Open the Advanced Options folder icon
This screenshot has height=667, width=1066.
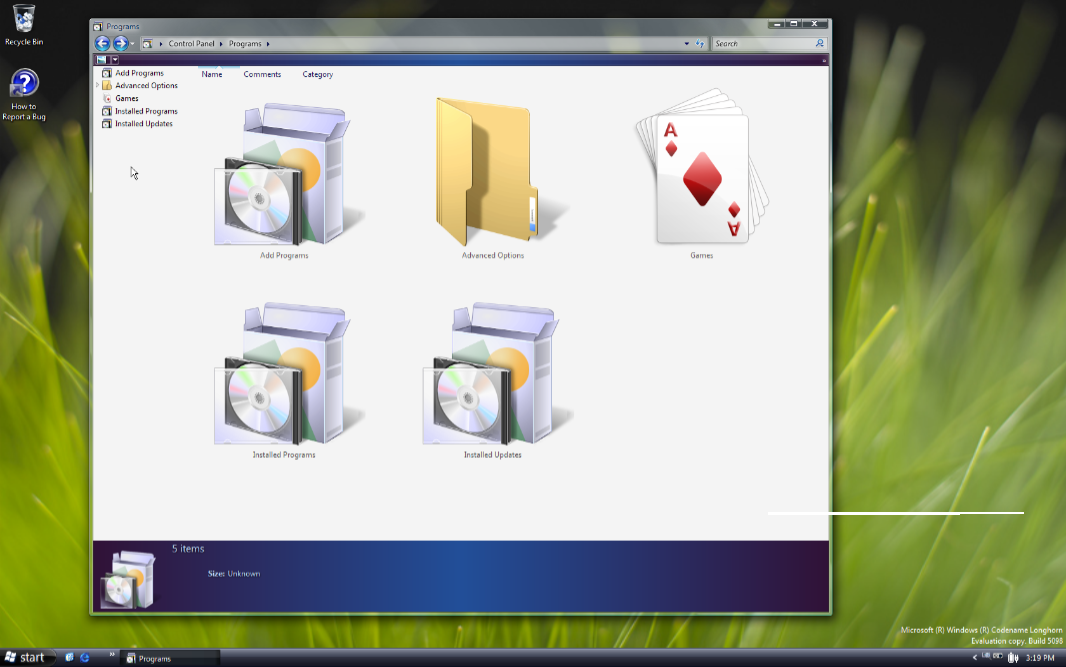pyautogui.click(x=492, y=173)
